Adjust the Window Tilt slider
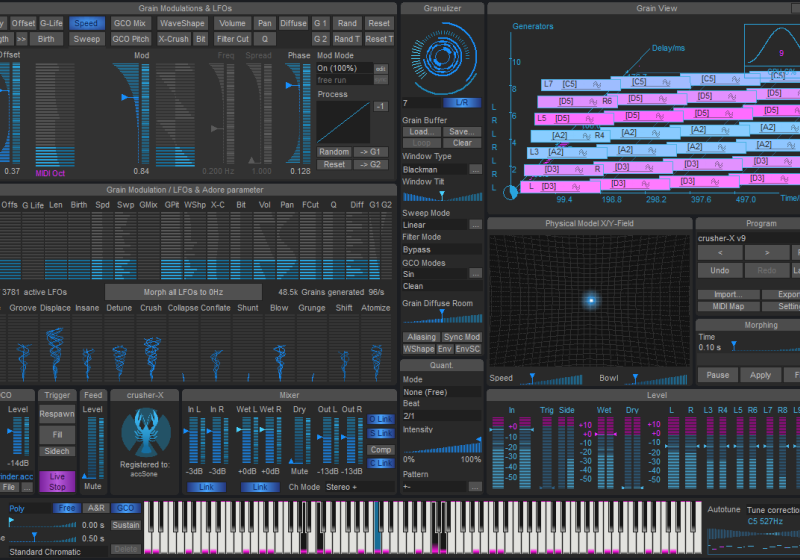Viewport: 800px width, 560px height. 441,195
